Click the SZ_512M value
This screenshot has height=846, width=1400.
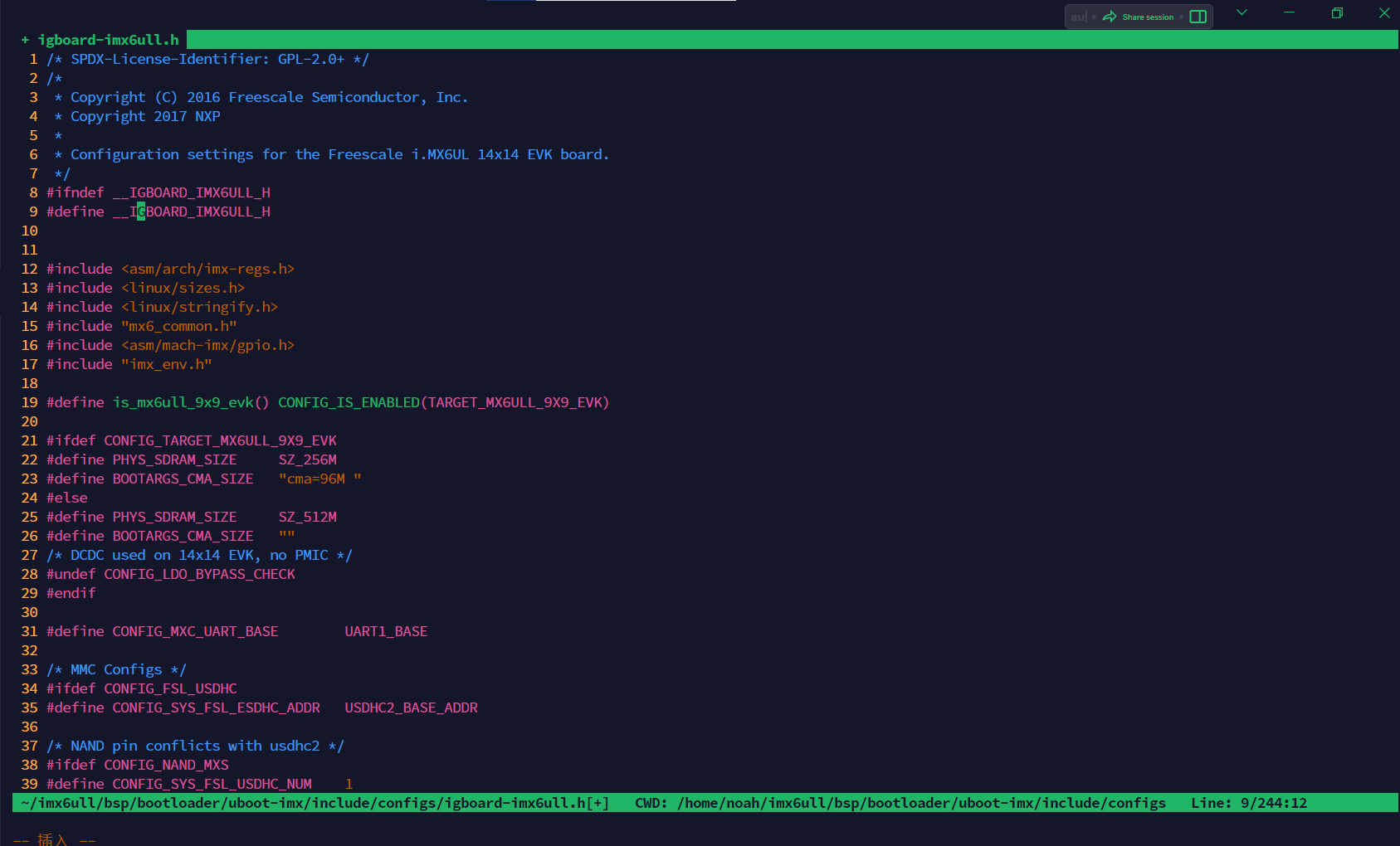[x=308, y=517]
